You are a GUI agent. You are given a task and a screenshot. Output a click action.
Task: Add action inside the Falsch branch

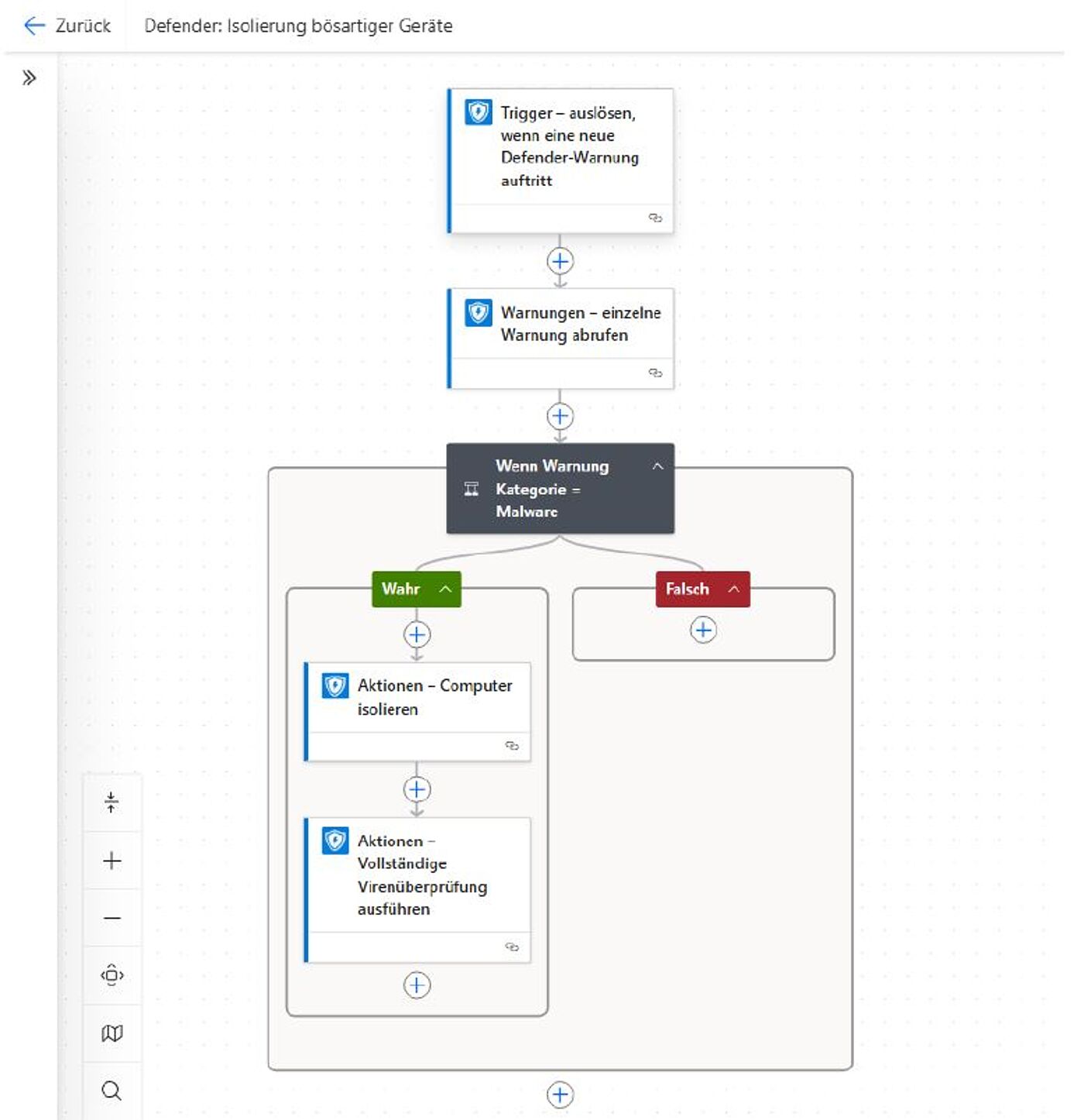coord(702,630)
